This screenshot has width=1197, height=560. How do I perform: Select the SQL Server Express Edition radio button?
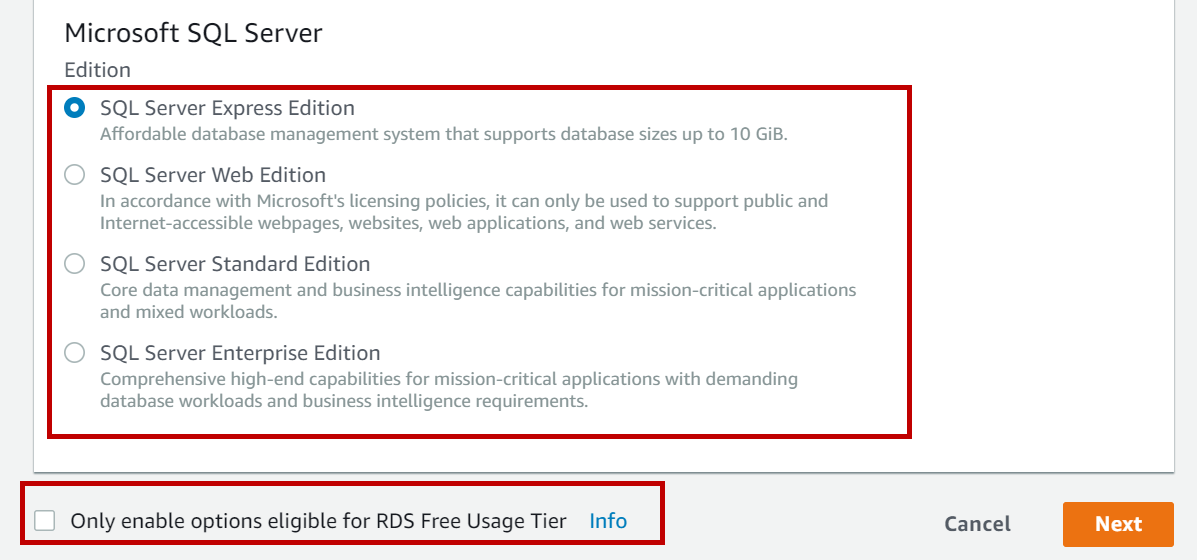(x=75, y=108)
